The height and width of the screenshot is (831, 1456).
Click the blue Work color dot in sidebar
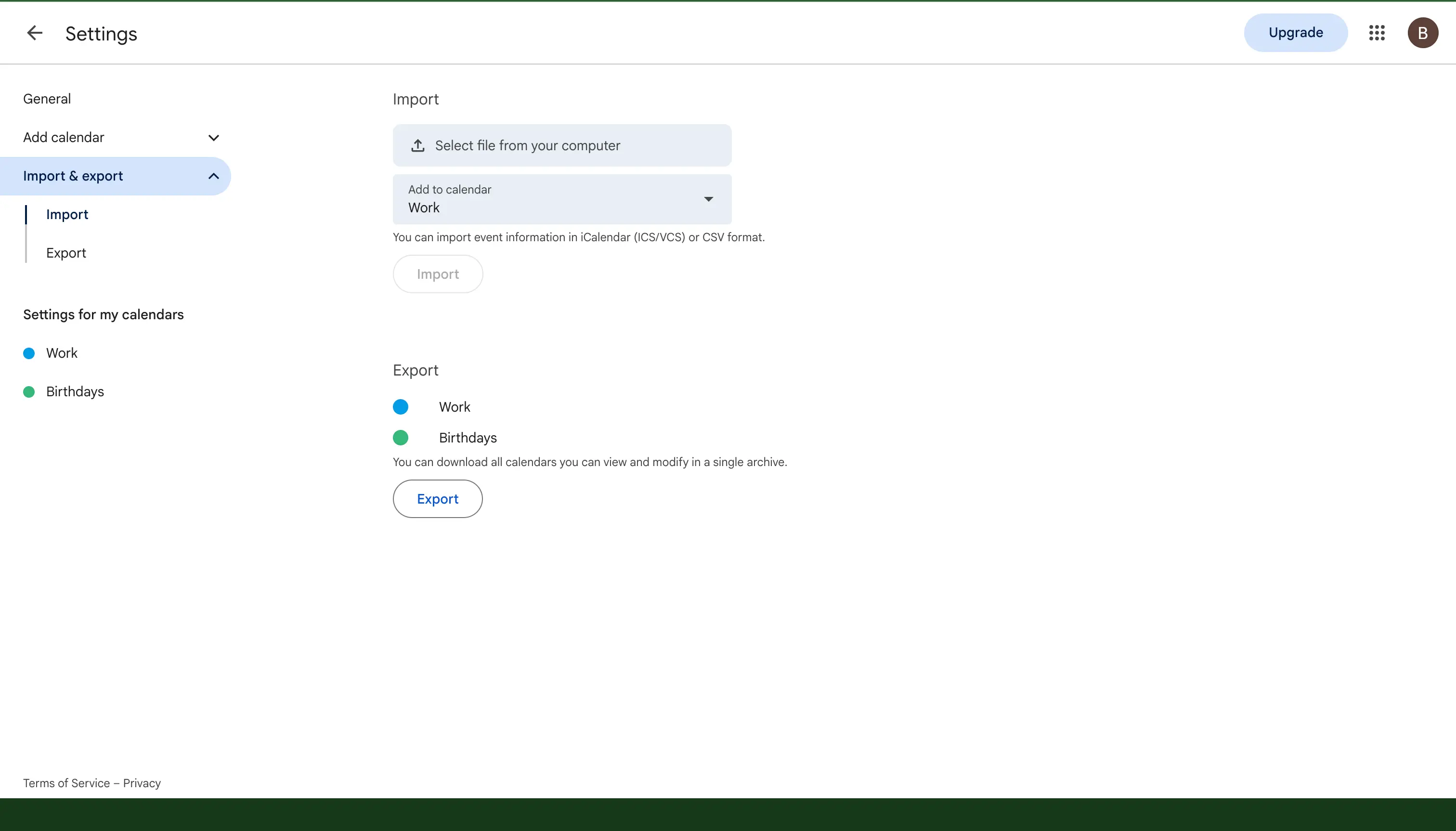(29, 353)
